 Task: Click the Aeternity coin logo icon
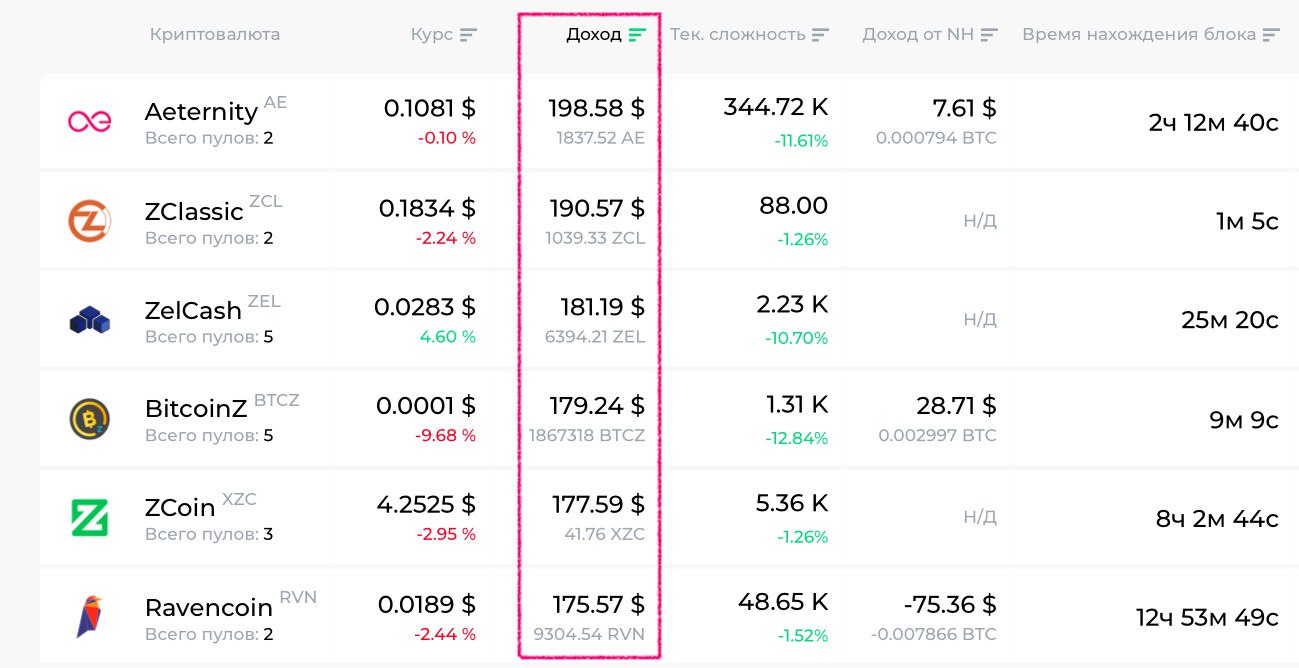[x=89, y=121]
